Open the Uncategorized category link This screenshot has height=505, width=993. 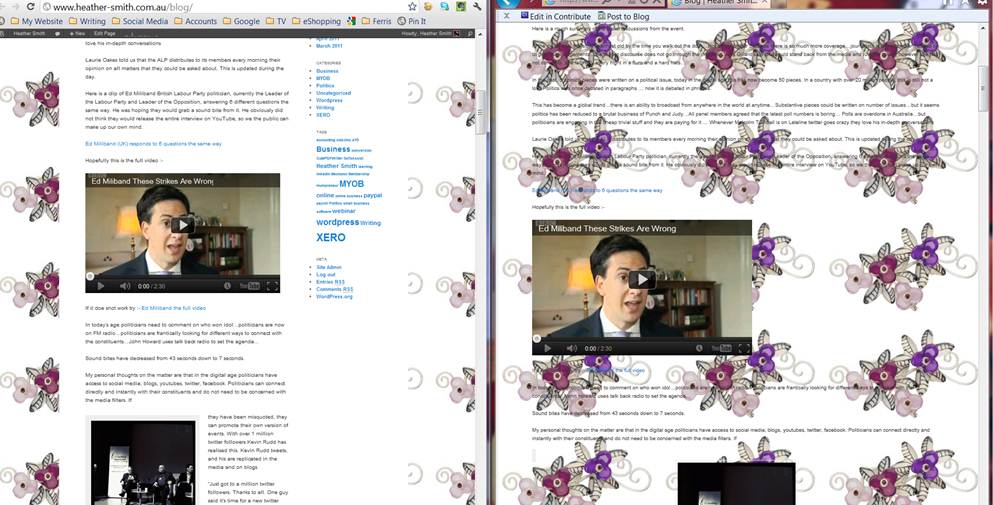pos(333,93)
